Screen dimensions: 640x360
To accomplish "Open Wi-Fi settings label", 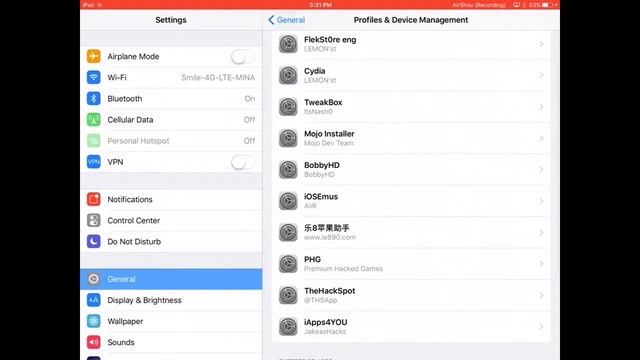I will tap(117, 77).
